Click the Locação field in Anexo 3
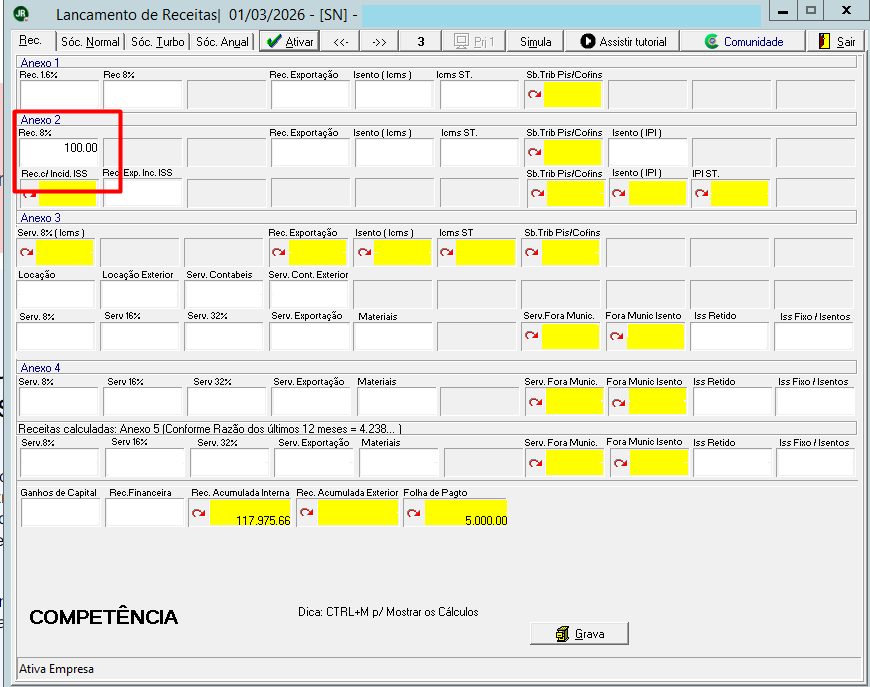The image size is (870, 687). [x=56, y=294]
